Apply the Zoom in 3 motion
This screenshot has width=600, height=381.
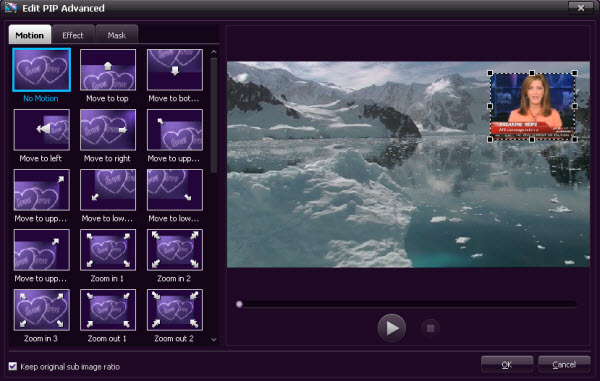(41, 310)
